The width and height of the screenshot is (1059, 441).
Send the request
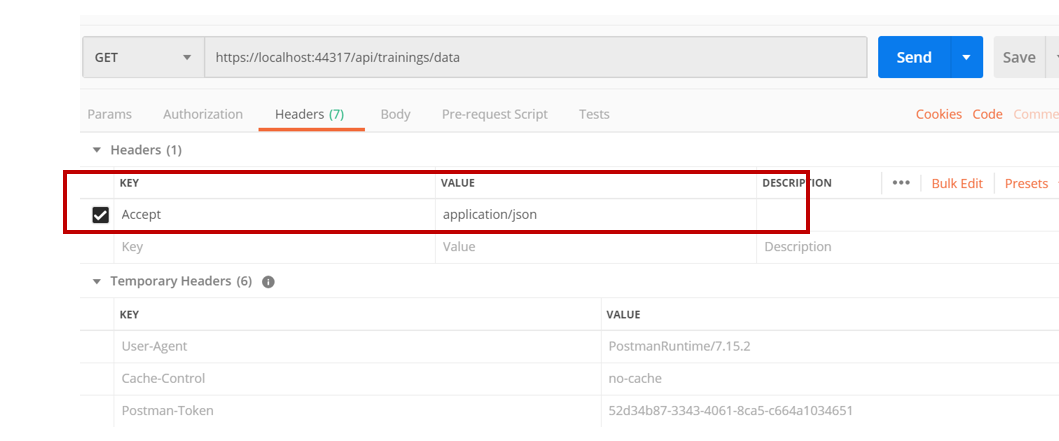(914, 57)
